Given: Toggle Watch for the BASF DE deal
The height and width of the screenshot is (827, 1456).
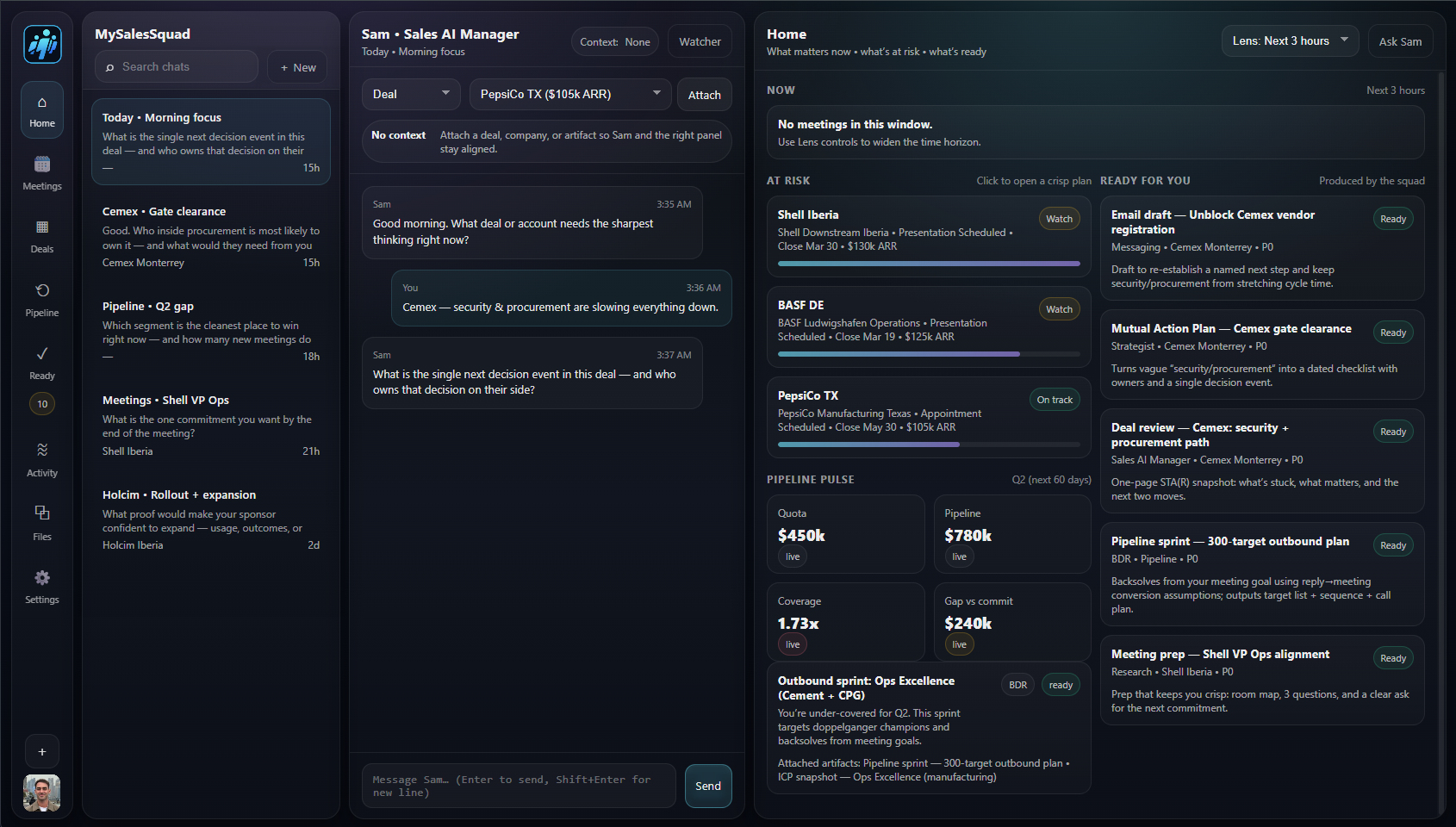Looking at the screenshot, I should click(x=1059, y=308).
